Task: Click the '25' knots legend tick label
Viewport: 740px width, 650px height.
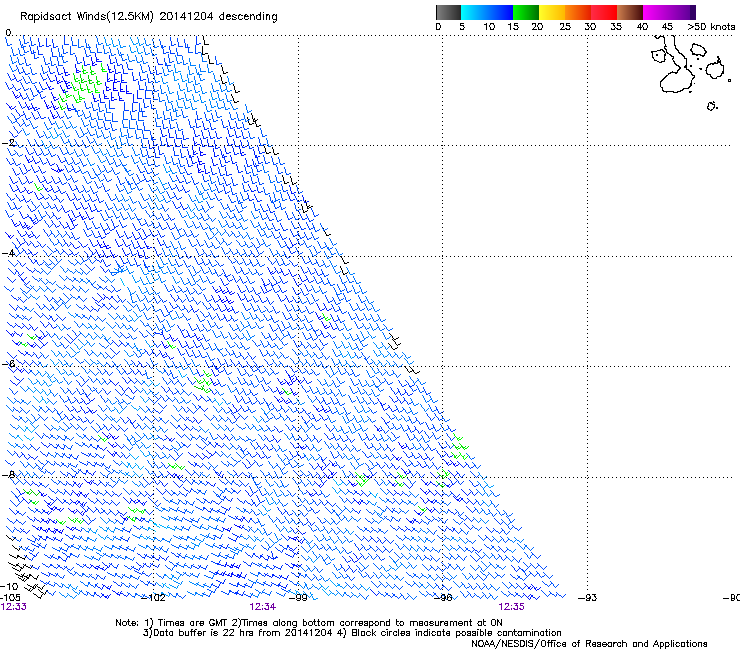Action: [x=564, y=26]
